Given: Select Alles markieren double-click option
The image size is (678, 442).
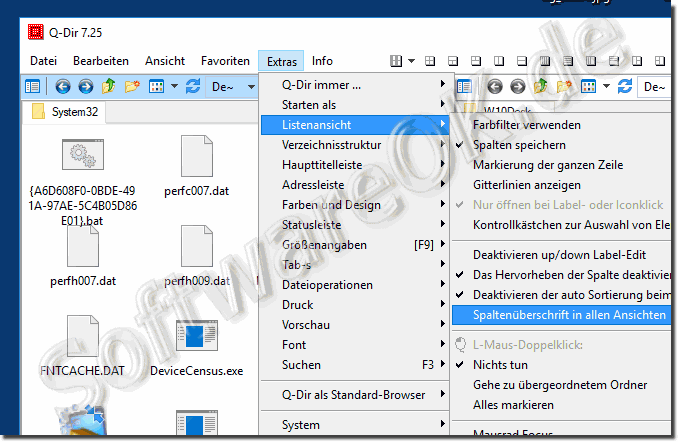Looking at the screenshot, I should 561,405.
